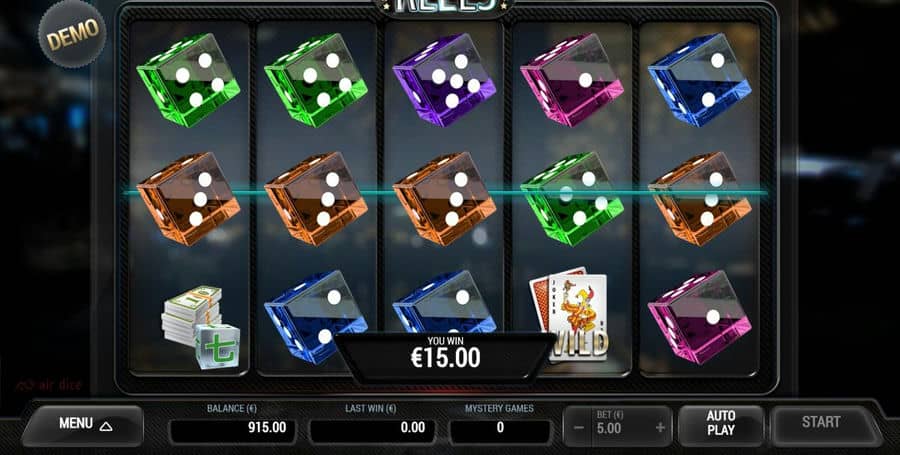Click the orange dice in first reel
Image resolution: width=900 pixels, height=455 pixels.
coord(188,199)
